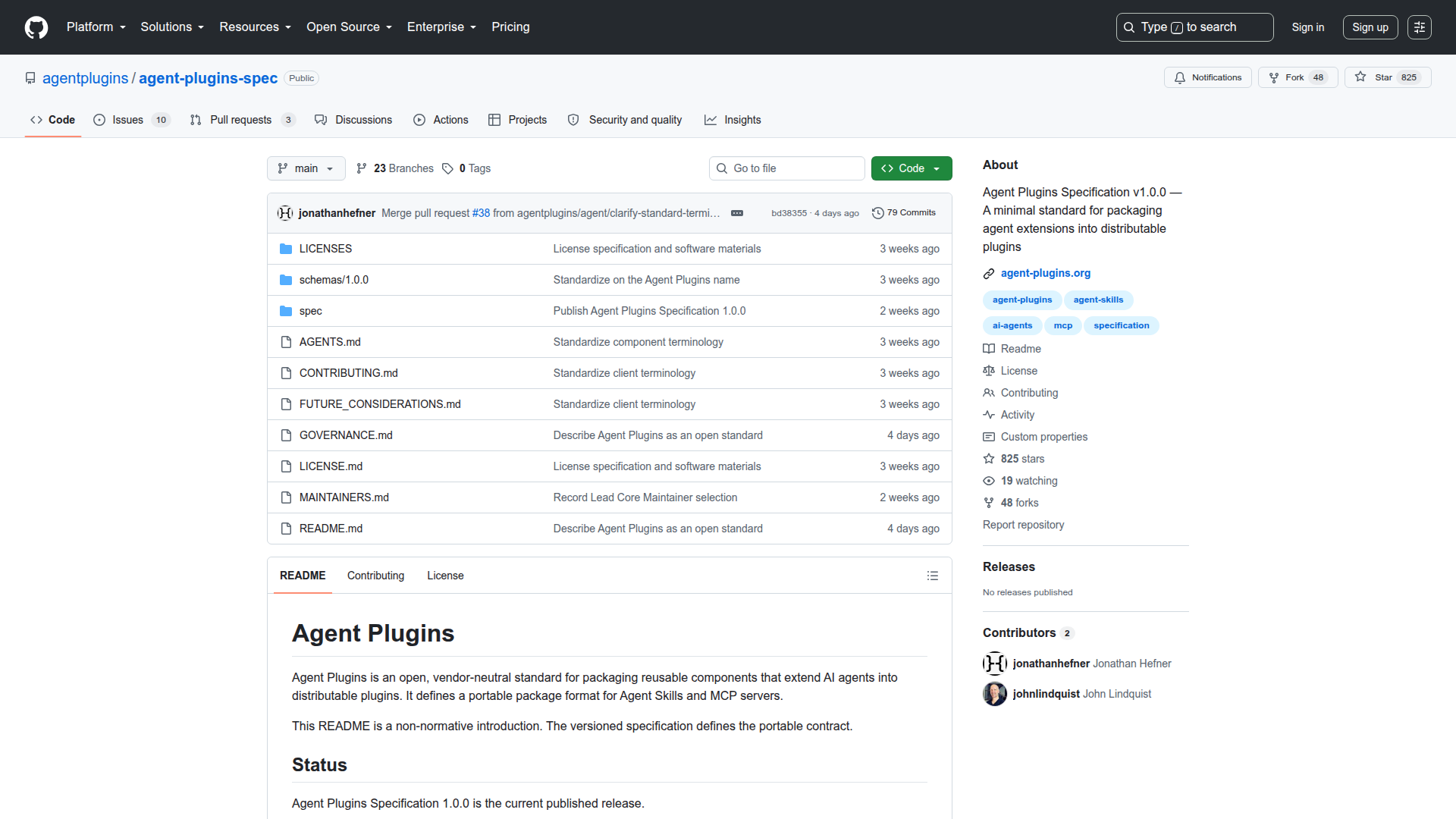The height and width of the screenshot is (819, 1456).
Task: Open Security and quality tab
Action: tap(626, 120)
